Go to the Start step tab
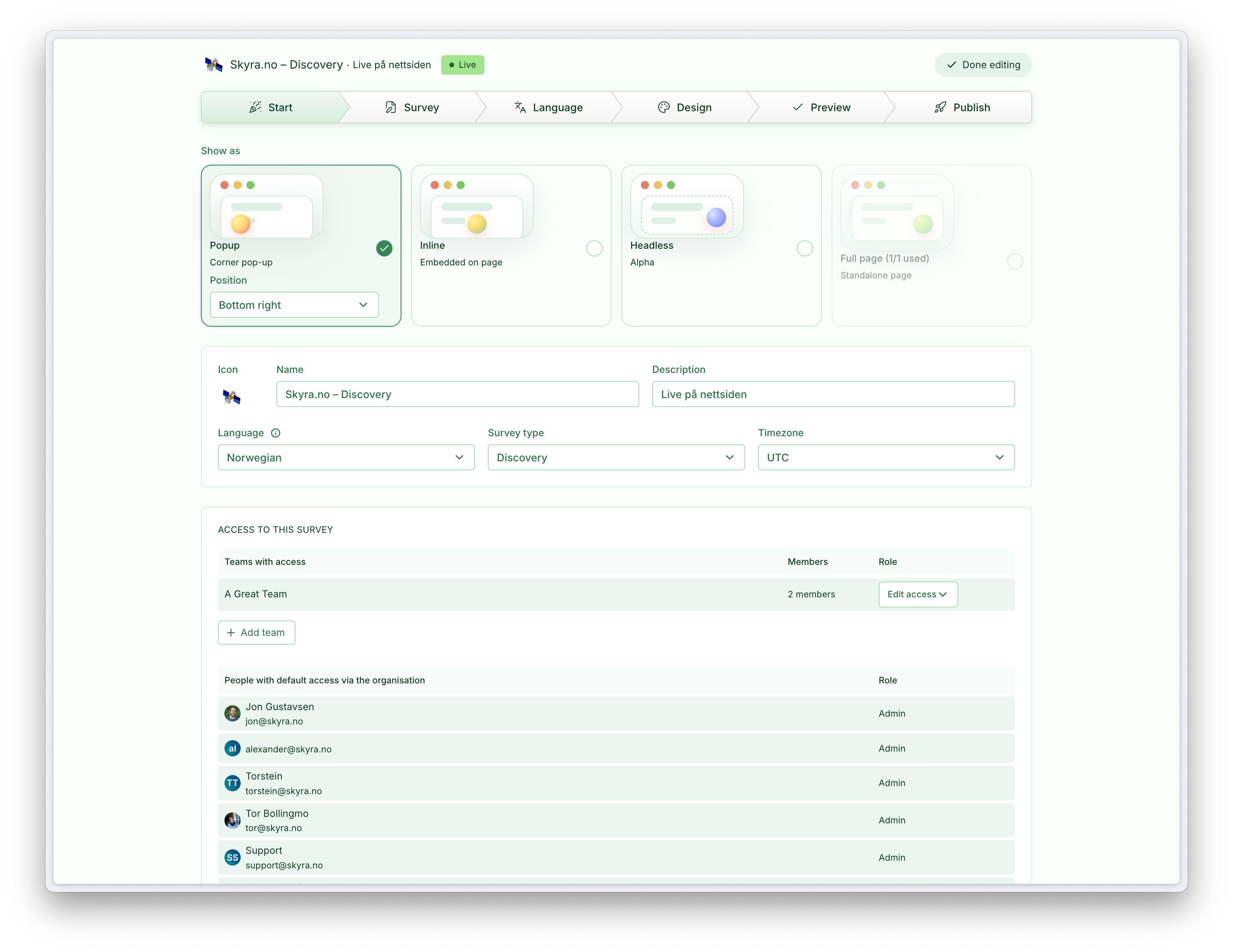This screenshot has width=1233, height=952. pyautogui.click(x=271, y=107)
